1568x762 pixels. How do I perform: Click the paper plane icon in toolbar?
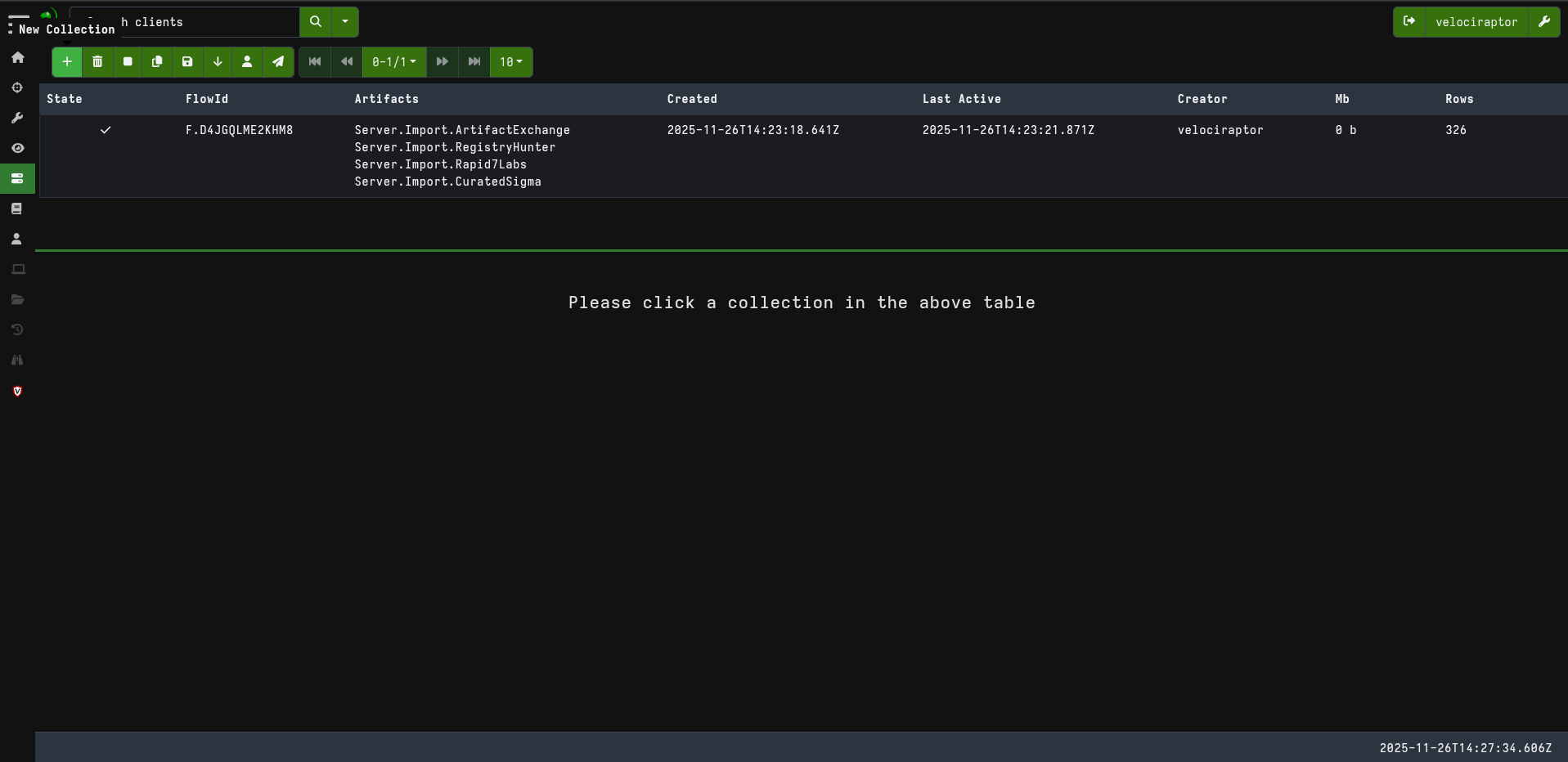pyautogui.click(x=278, y=62)
